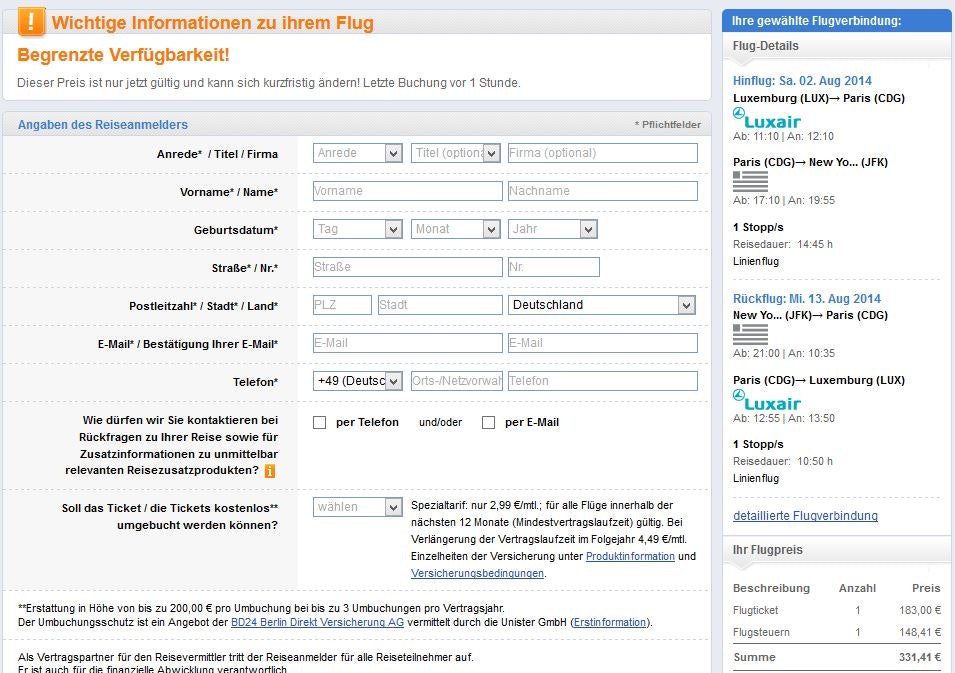The image size is (955, 673).
Task: Click into the Vorname input field
Action: [407, 191]
